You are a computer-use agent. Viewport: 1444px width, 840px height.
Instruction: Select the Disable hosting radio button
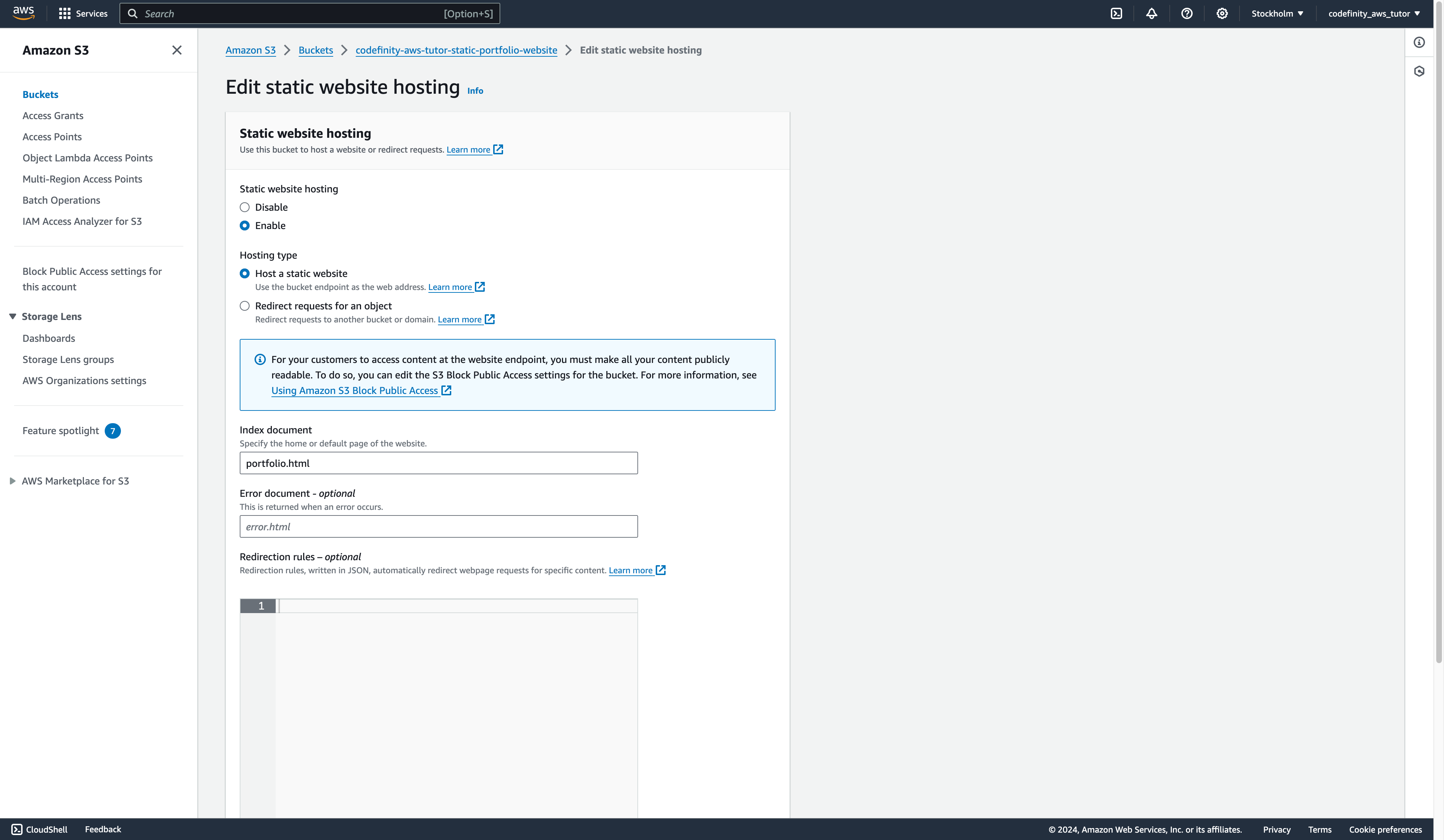click(x=245, y=207)
